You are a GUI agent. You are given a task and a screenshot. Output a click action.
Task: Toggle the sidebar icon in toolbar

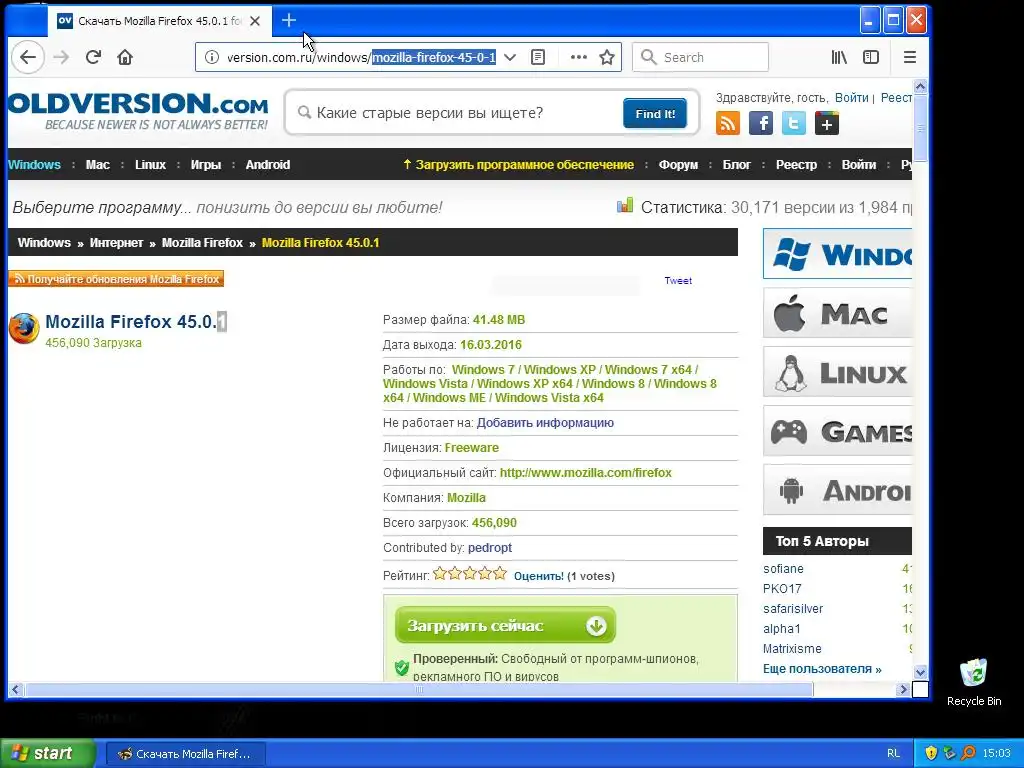871,57
